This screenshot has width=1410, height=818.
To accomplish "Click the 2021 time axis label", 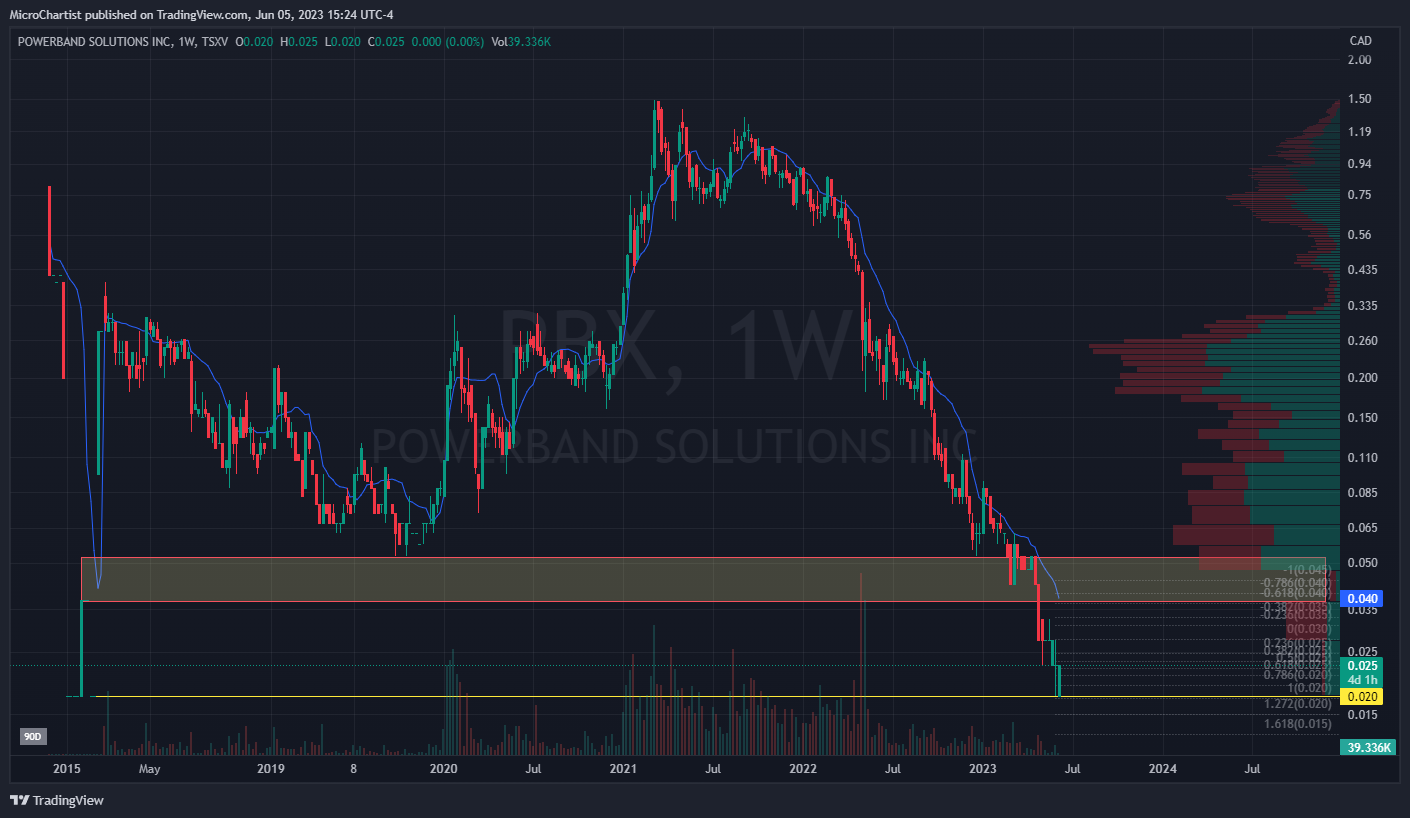I will (623, 769).
